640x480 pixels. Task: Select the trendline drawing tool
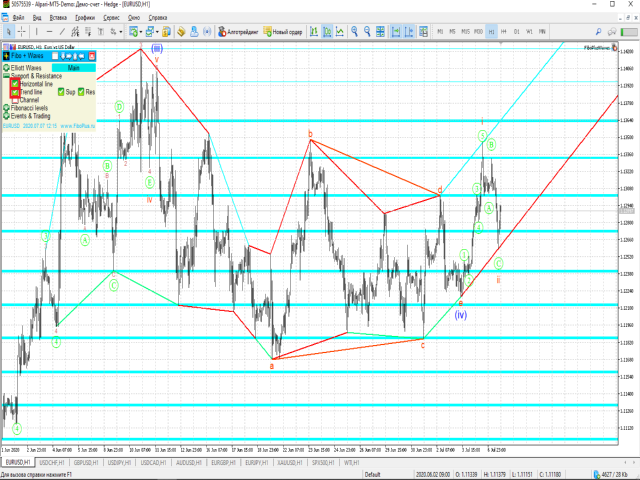click(x=62, y=31)
